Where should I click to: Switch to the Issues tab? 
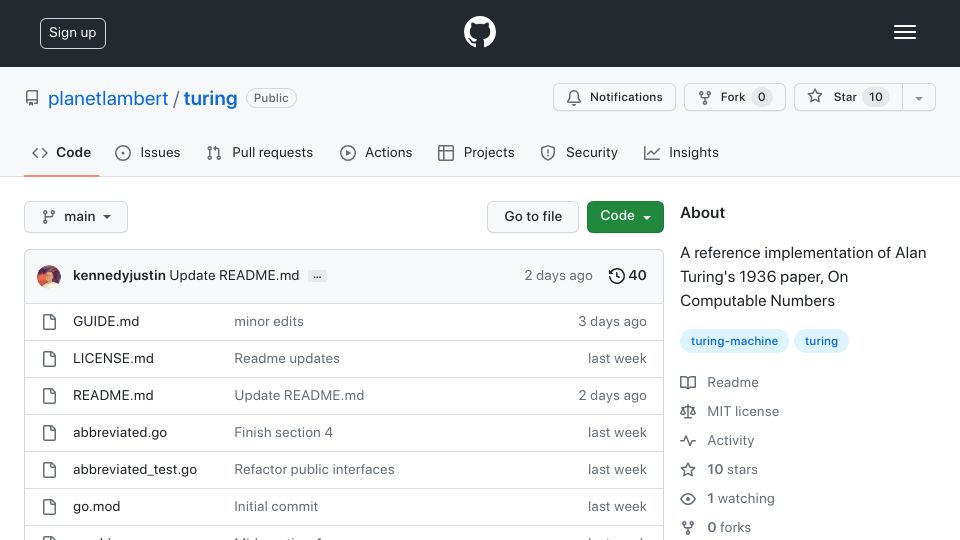(x=148, y=152)
